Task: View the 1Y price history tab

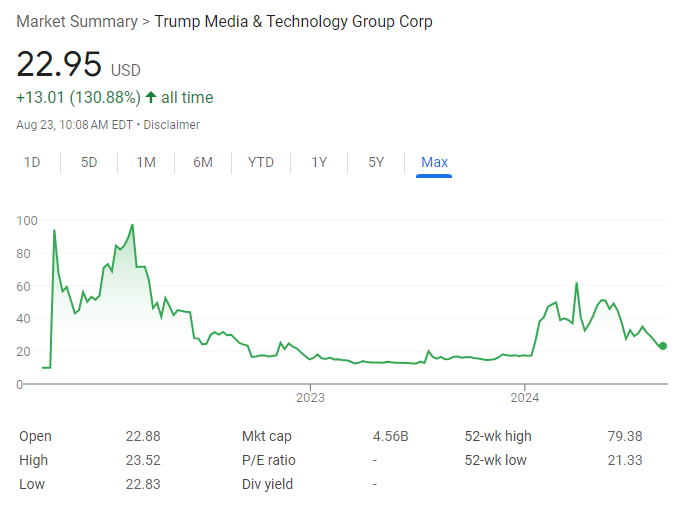Action: 319,162
